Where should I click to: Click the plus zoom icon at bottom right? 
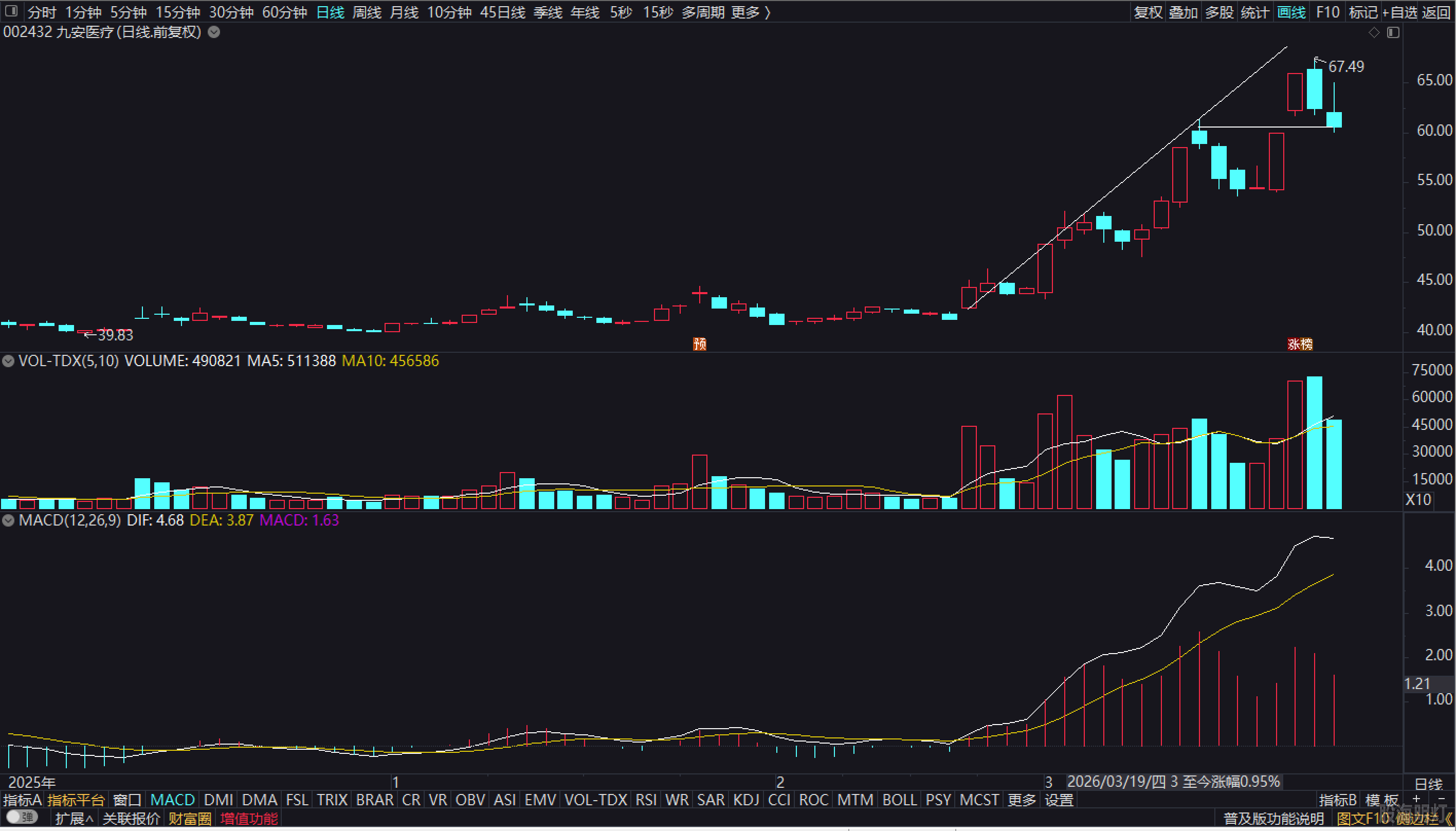pos(1416,799)
